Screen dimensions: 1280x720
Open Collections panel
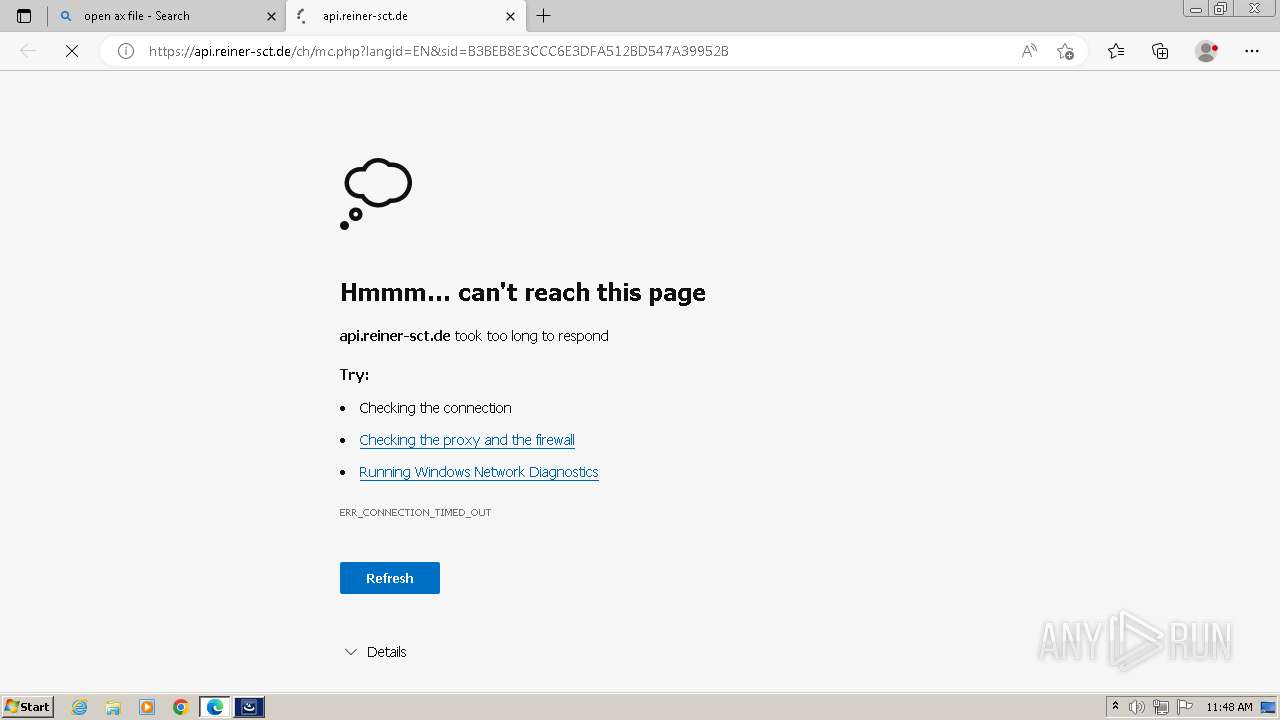[x=1160, y=51]
